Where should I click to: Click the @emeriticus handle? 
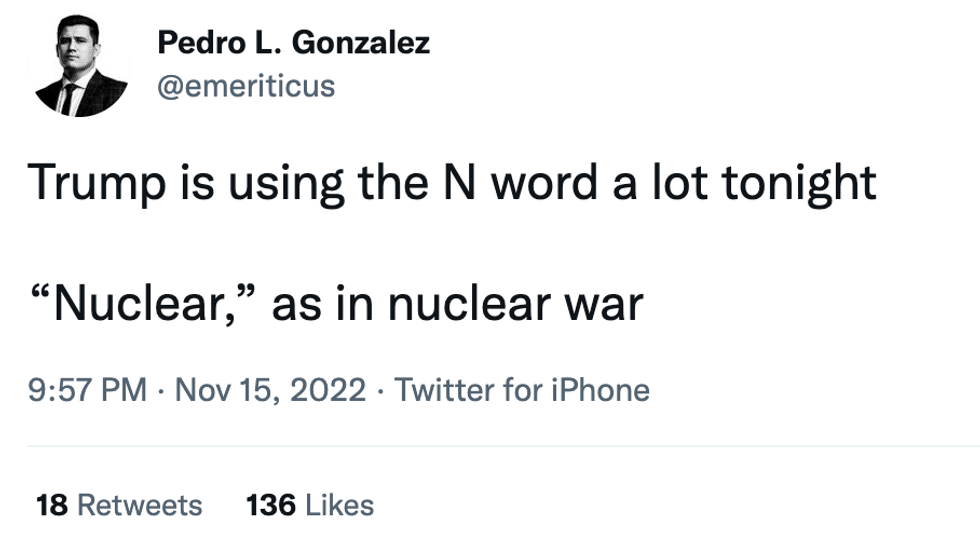coord(246,86)
